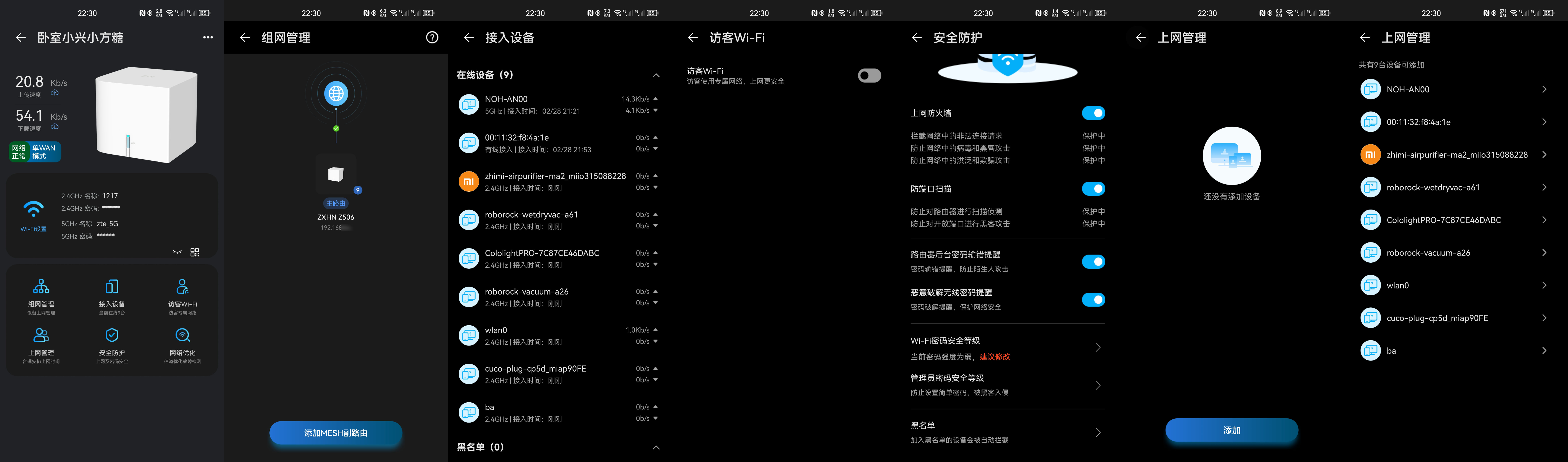Toggle 恶意破解无线密码提醒 switch
Image resolution: width=1568 pixels, height=462 pixels.
pos(1093,299)
